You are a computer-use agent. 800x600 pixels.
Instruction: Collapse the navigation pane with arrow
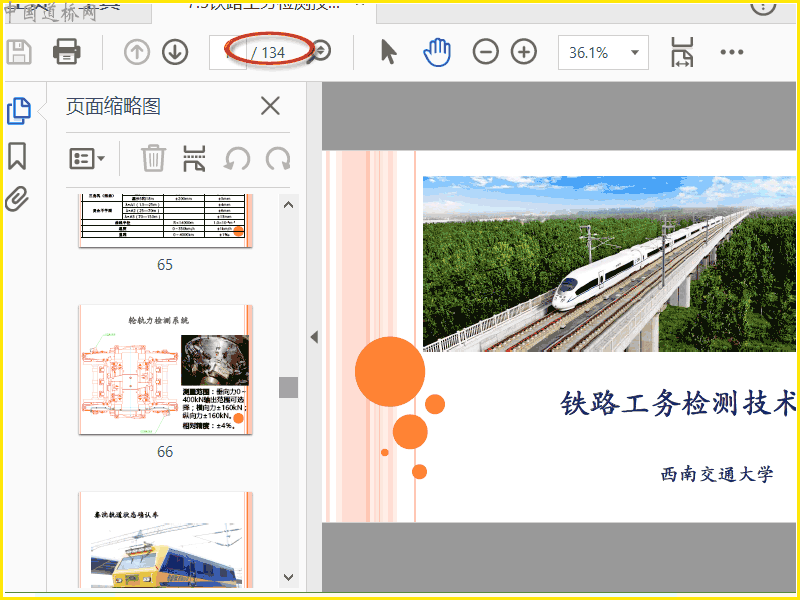point(314,337)
